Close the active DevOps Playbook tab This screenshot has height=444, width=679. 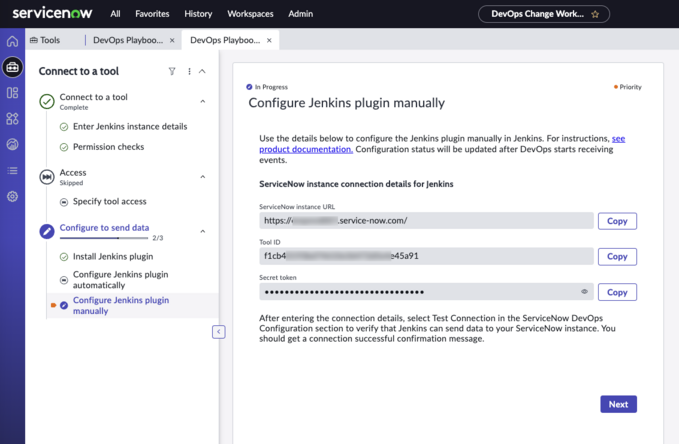[269, 40]
